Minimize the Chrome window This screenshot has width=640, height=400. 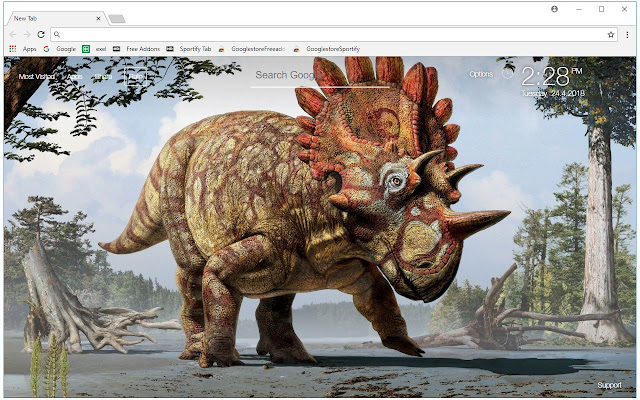579,9
